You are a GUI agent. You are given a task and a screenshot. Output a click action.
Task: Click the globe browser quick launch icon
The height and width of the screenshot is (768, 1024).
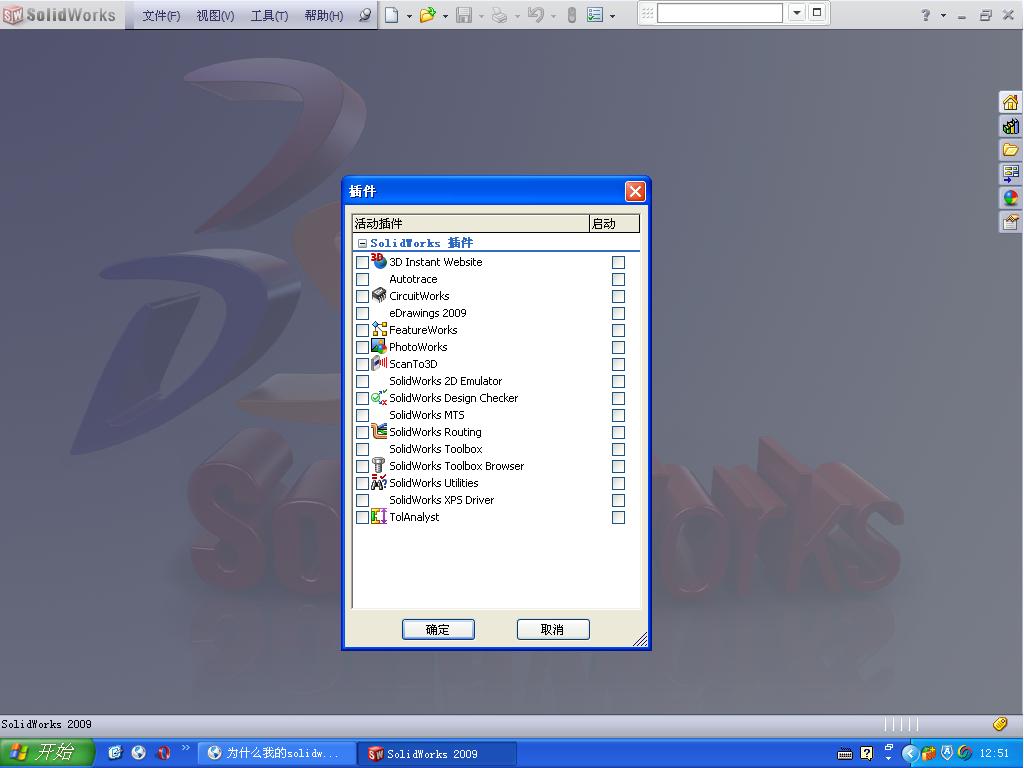pyautogui.click(x=138, y=753)
